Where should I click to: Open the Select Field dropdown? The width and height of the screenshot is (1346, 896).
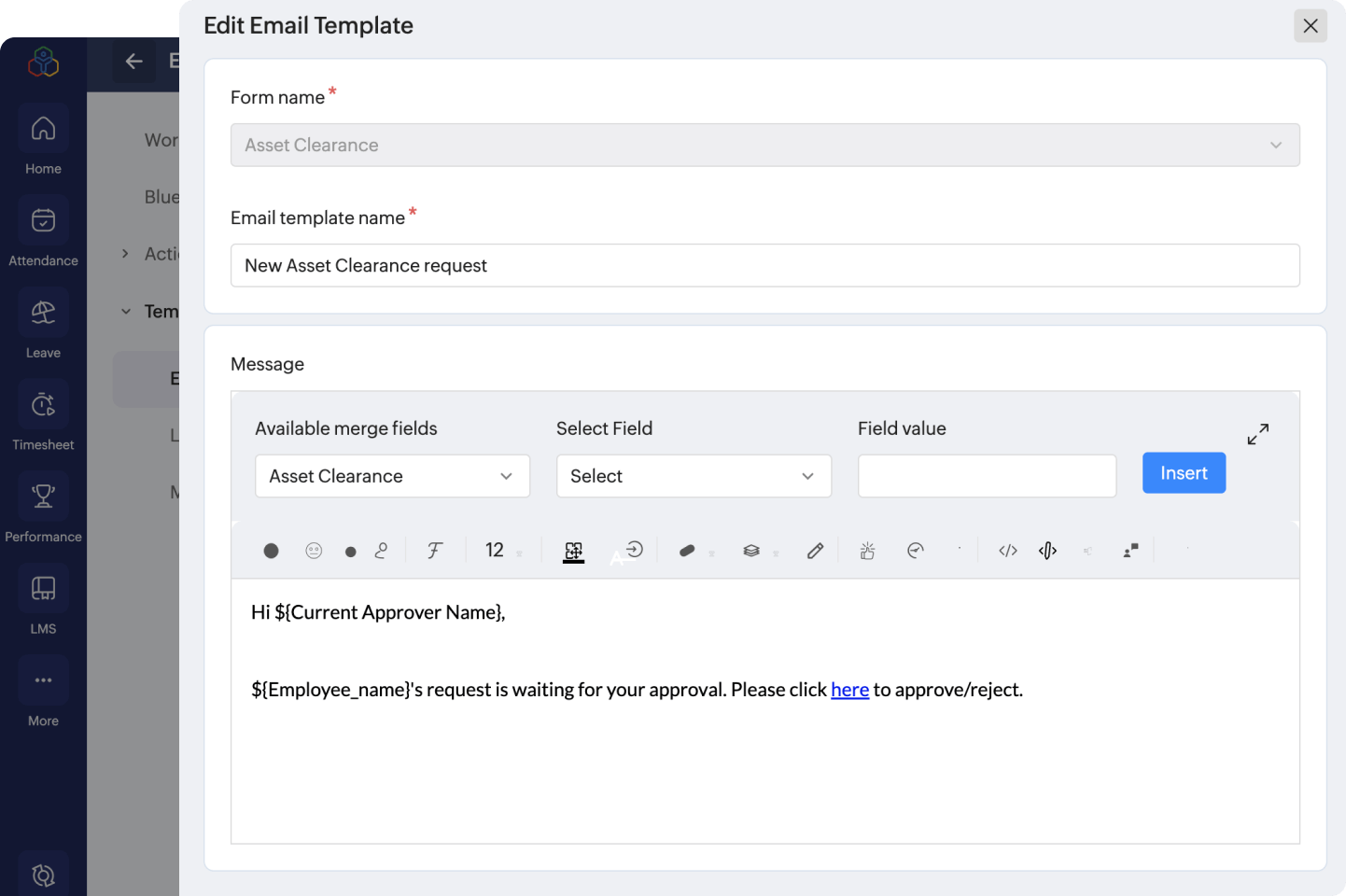click(x=694, y=476)
